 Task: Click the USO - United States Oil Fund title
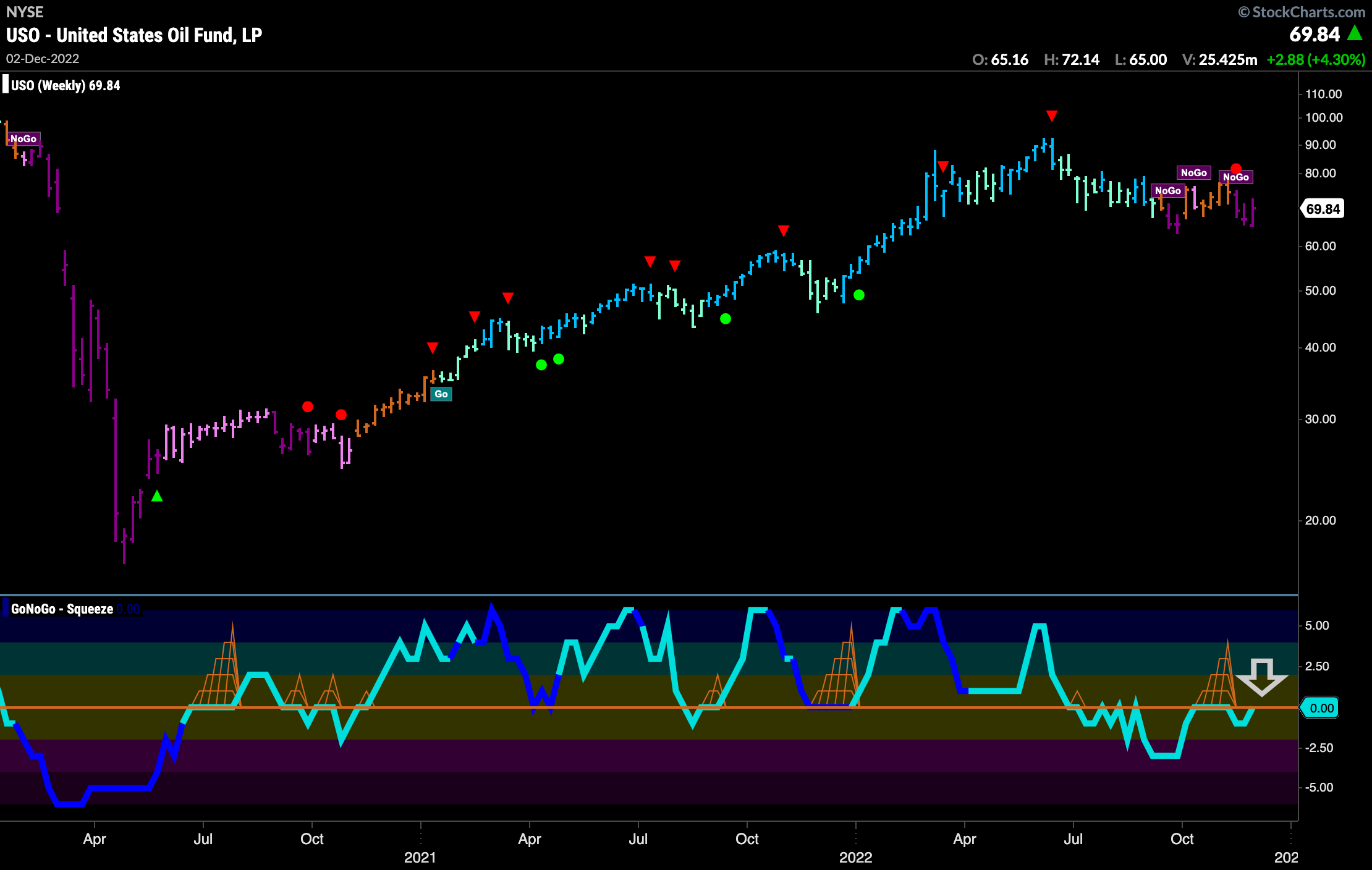click(134, 35)
